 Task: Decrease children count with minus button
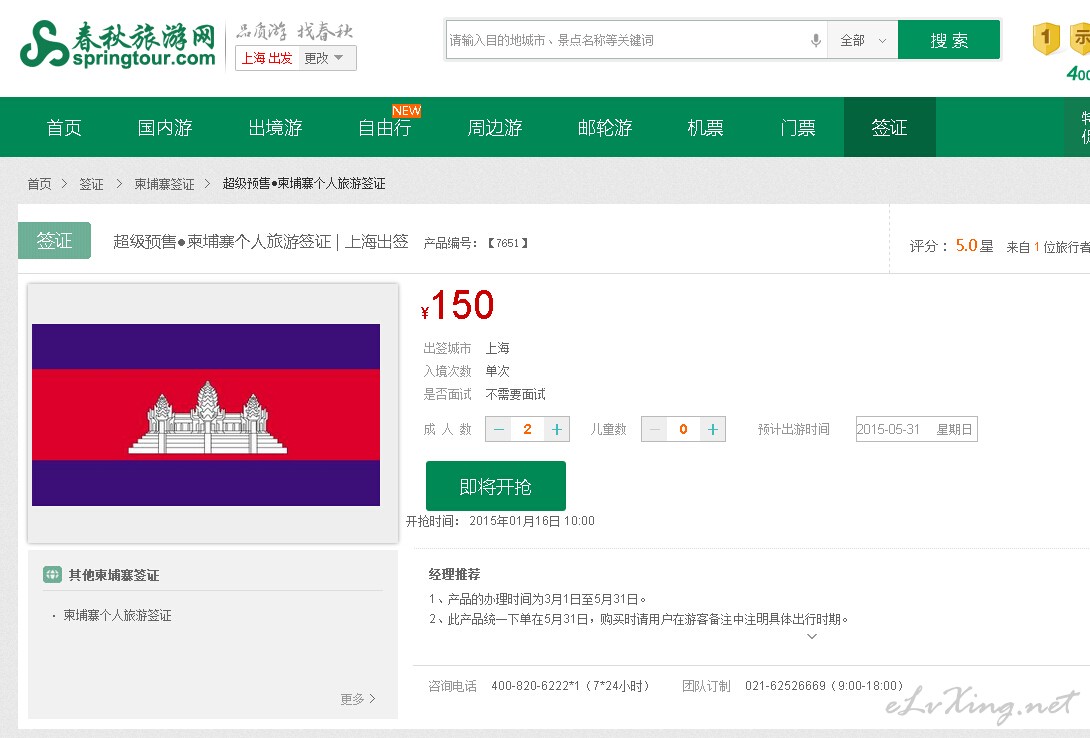pyautogui.click(x=655, y=430)
